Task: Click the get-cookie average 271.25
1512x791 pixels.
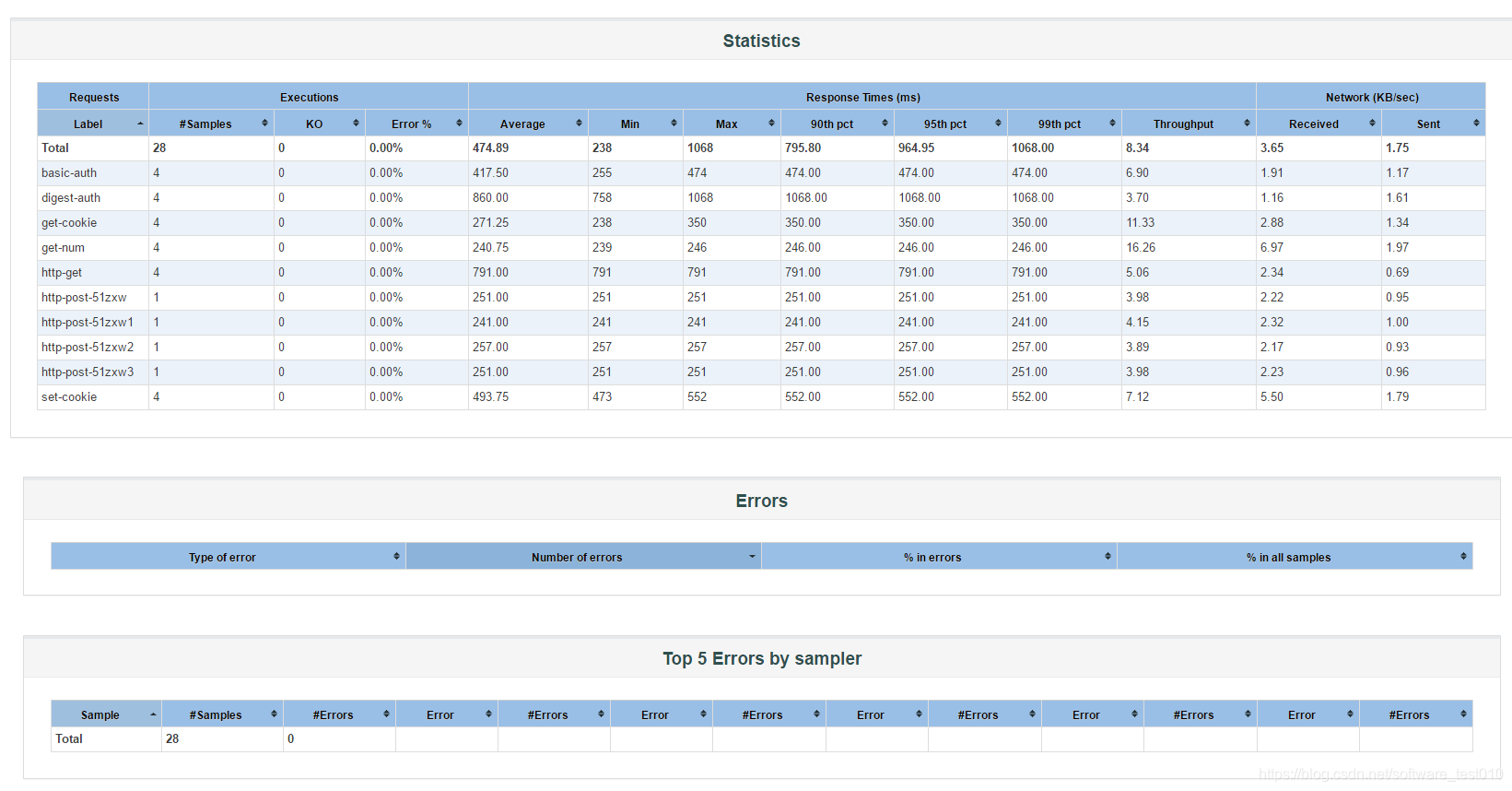Action: [x=490, y=222]
